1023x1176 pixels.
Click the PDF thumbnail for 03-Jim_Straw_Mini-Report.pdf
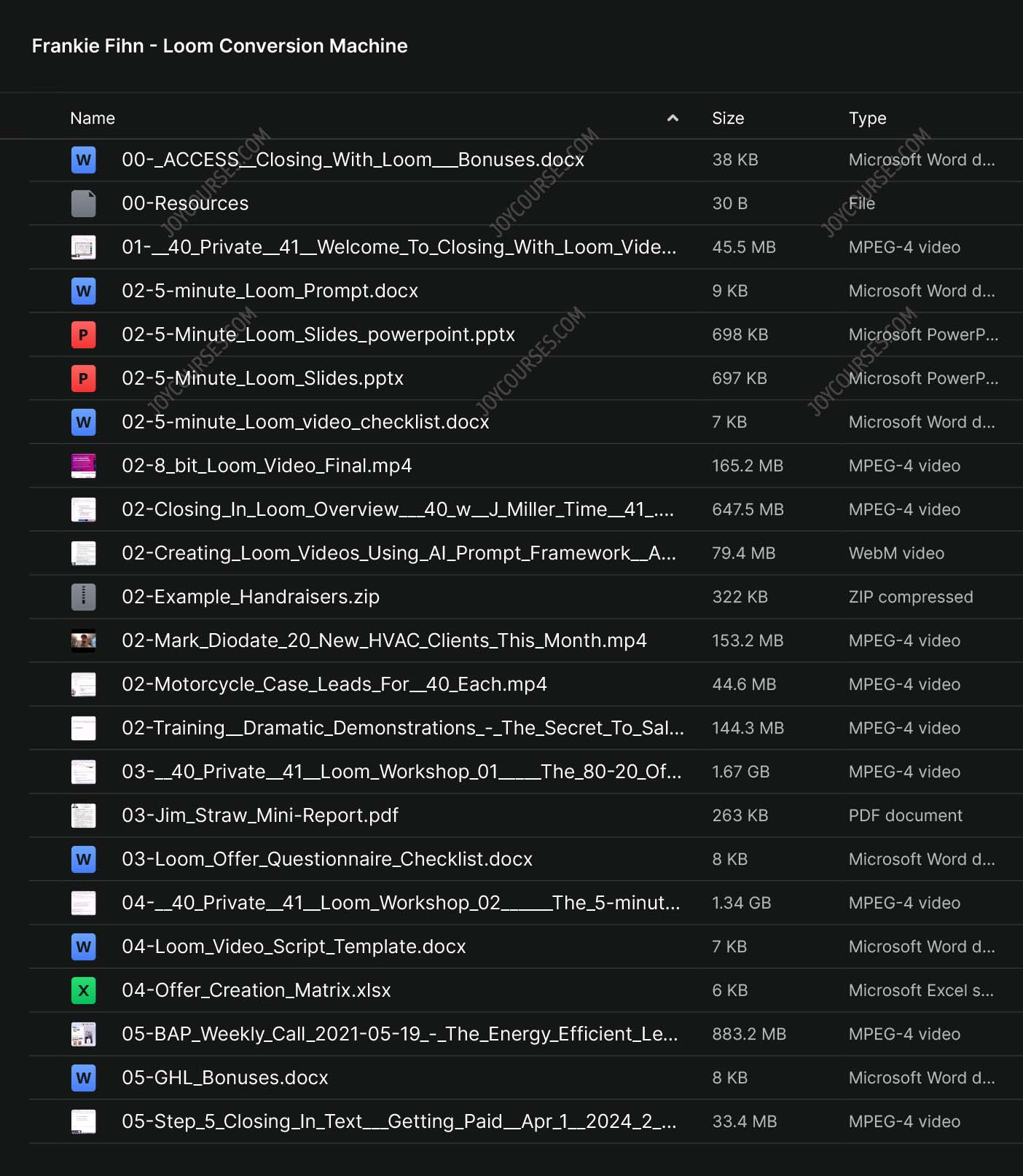point(83,815)
